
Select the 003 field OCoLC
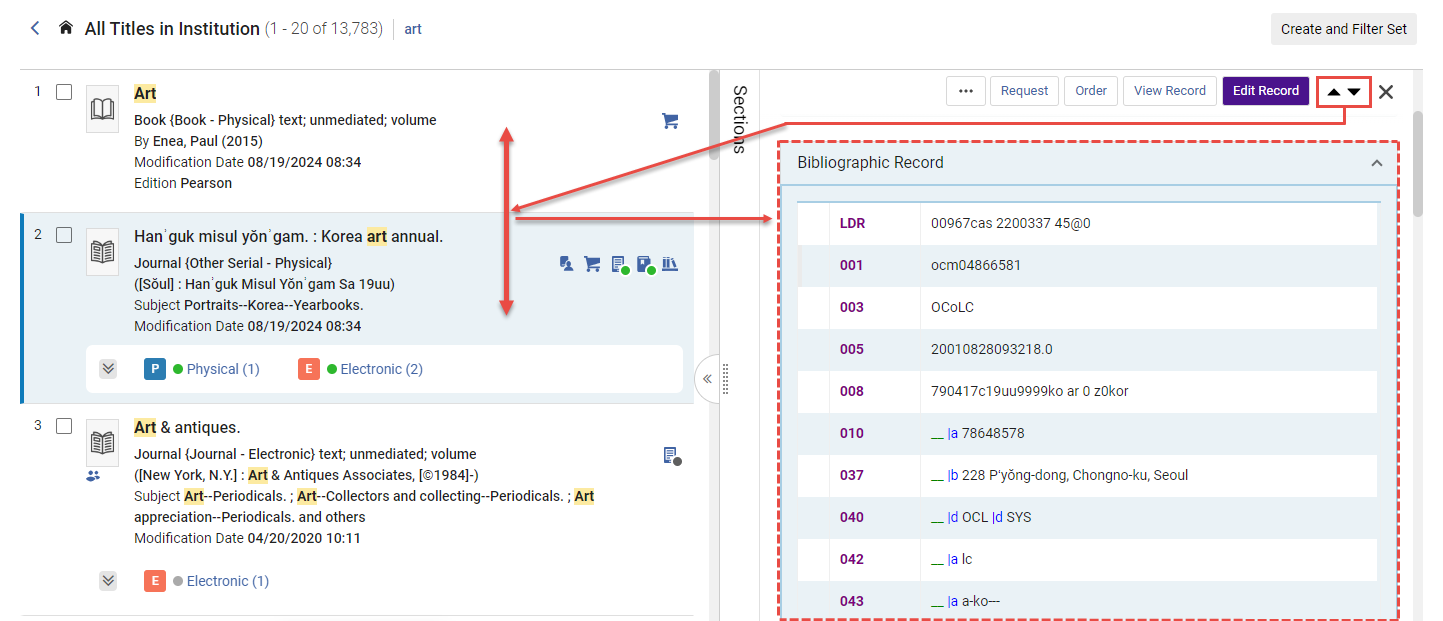click(x=1087, y=308)
